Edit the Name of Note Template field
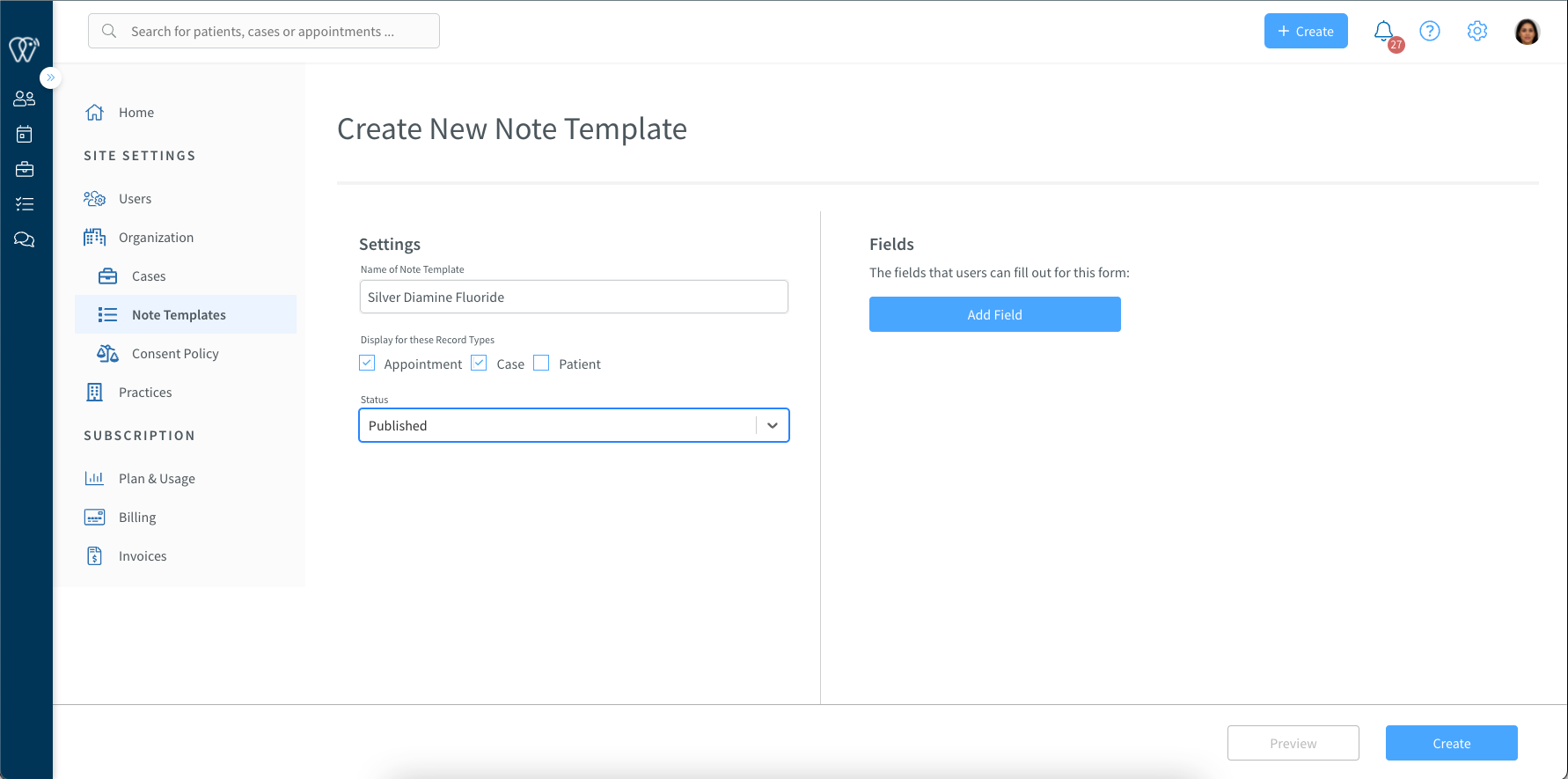The image size is (1568, 779). tap(574, 297)
